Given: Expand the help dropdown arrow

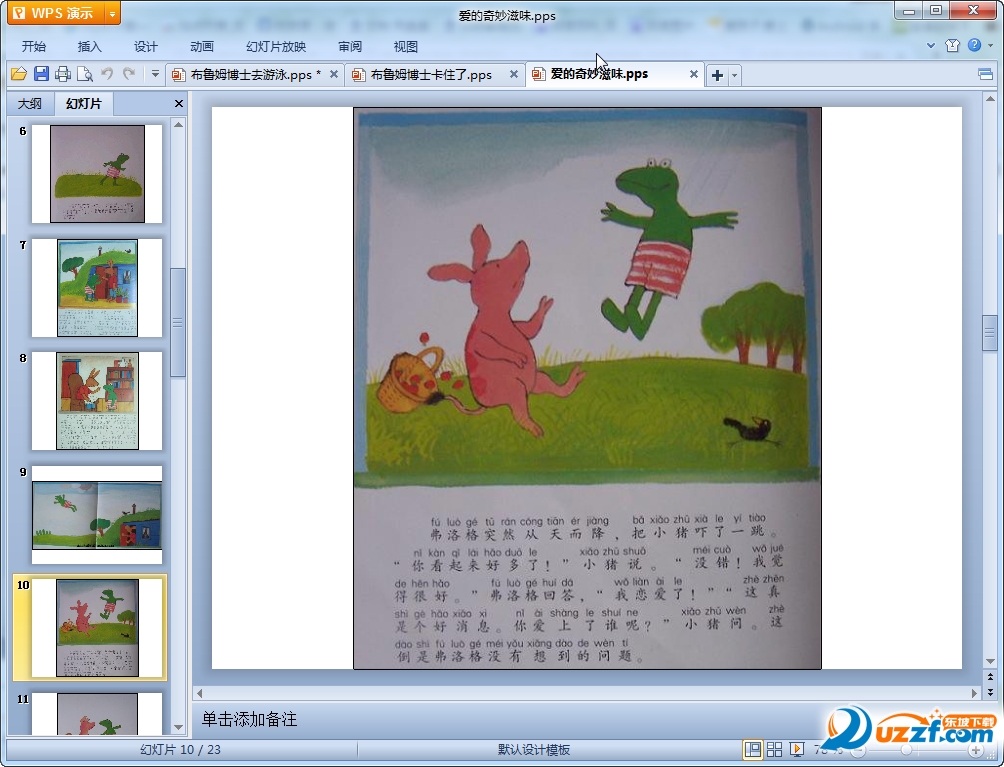Looking at the screenshot, I should [x=991, y=45].
